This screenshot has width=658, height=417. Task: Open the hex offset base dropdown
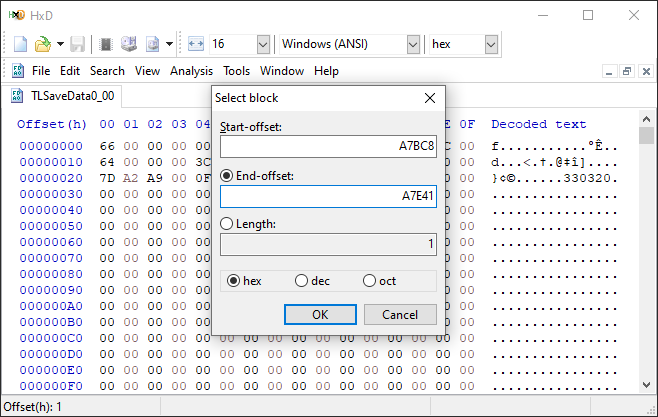click(x=491, y=44)
